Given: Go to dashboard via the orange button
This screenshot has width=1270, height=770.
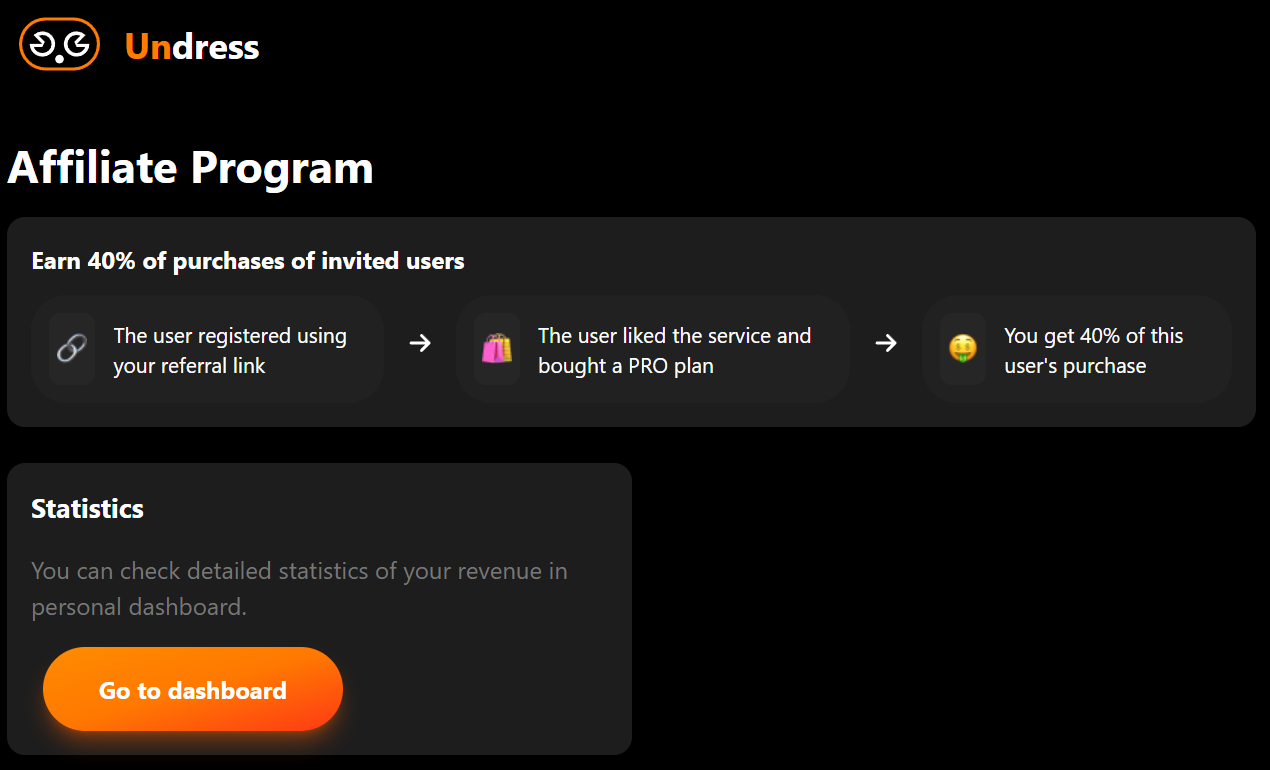Looking at the screenshot, I should click(193, 690).
